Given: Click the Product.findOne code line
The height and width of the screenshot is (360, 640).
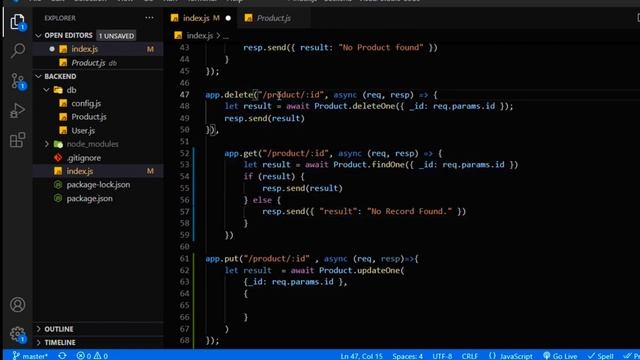Looking at the screenshot, I should [381, 165].
